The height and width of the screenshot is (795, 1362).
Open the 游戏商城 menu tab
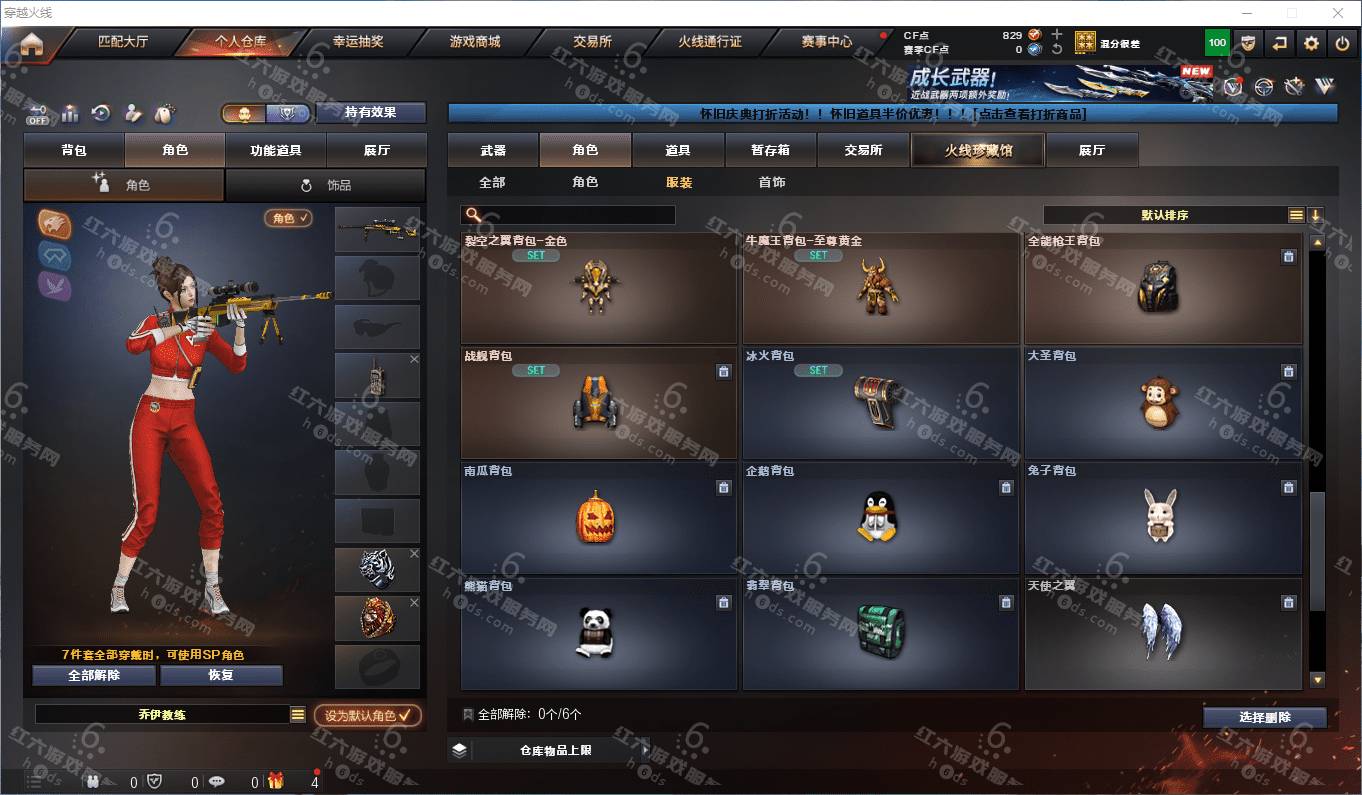[x=475, y=42]
